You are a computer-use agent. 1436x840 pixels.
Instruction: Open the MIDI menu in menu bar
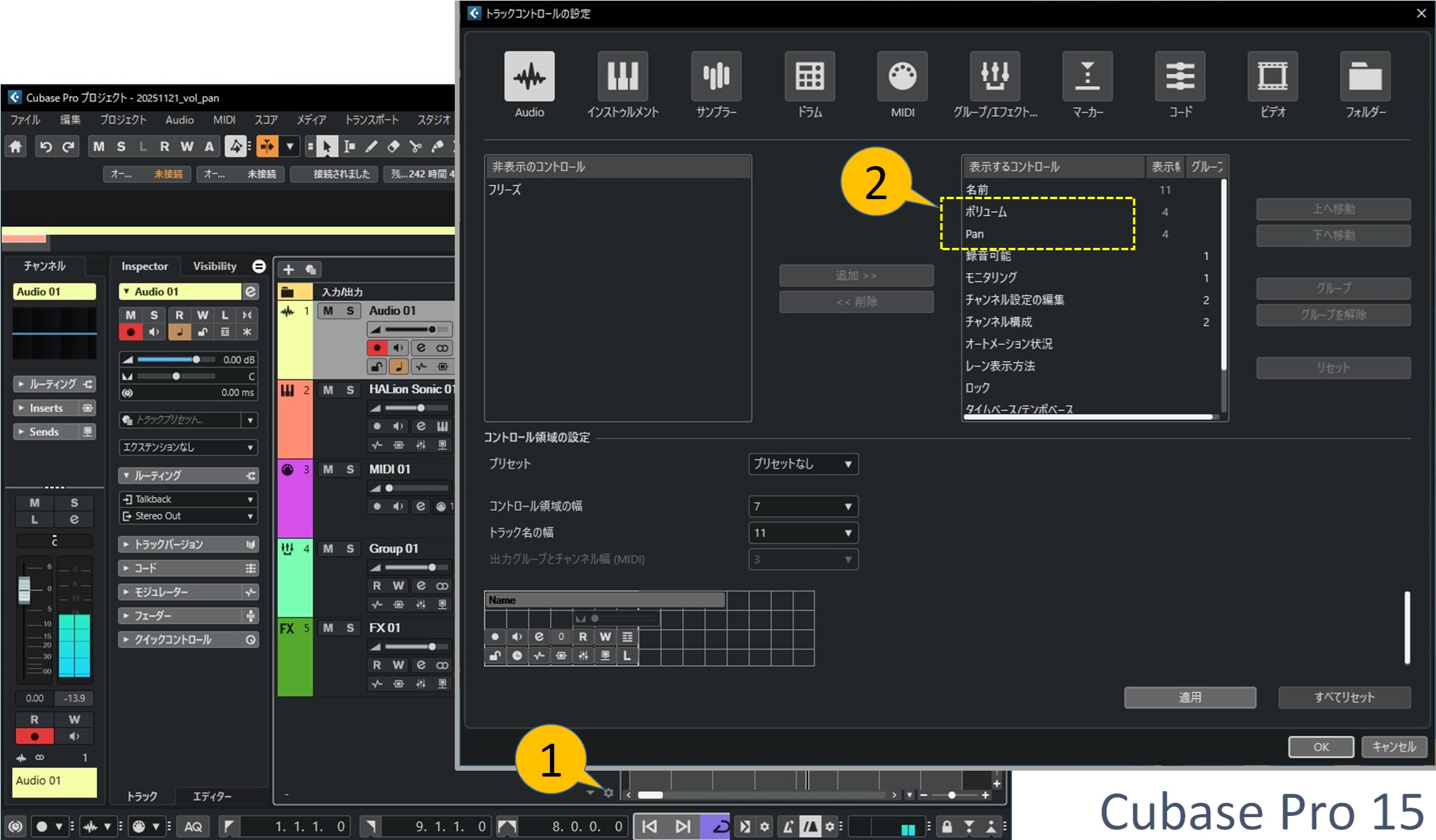coord(224,120)
